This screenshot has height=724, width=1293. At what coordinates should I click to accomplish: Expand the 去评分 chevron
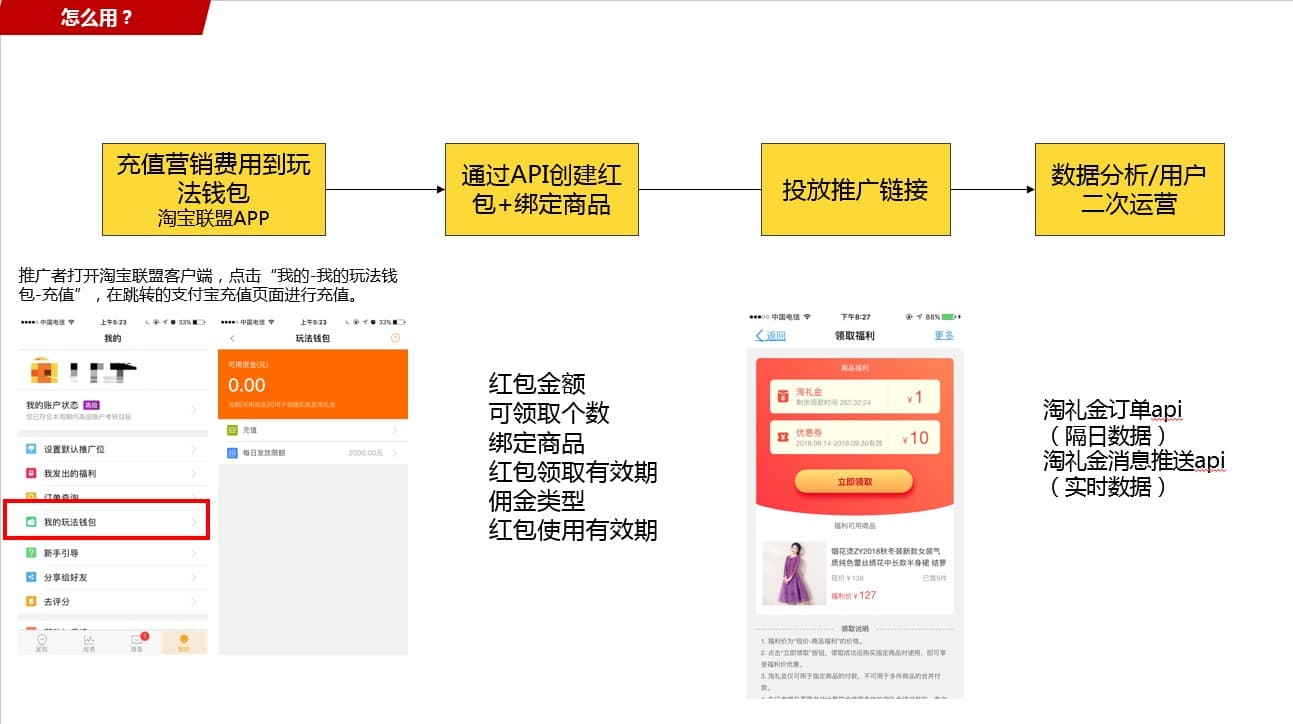coord(193,601)
